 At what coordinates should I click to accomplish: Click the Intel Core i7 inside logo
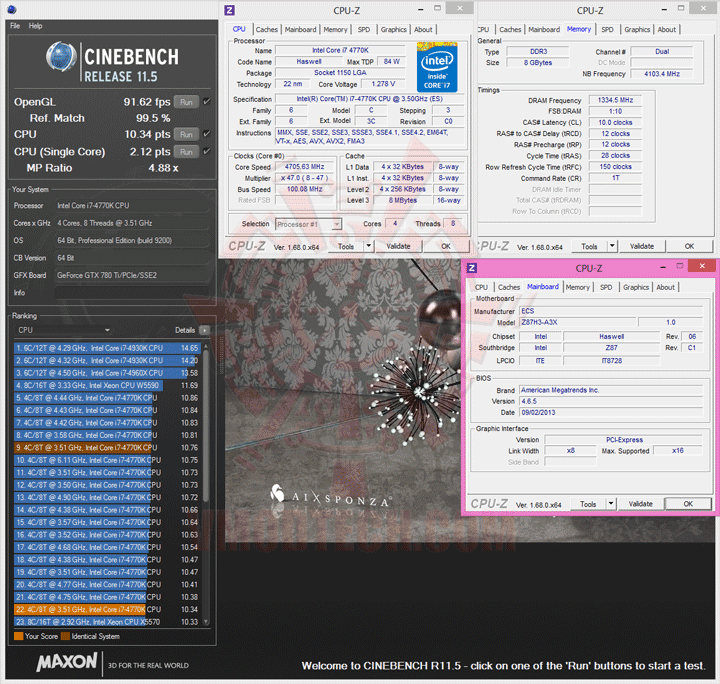437,67
